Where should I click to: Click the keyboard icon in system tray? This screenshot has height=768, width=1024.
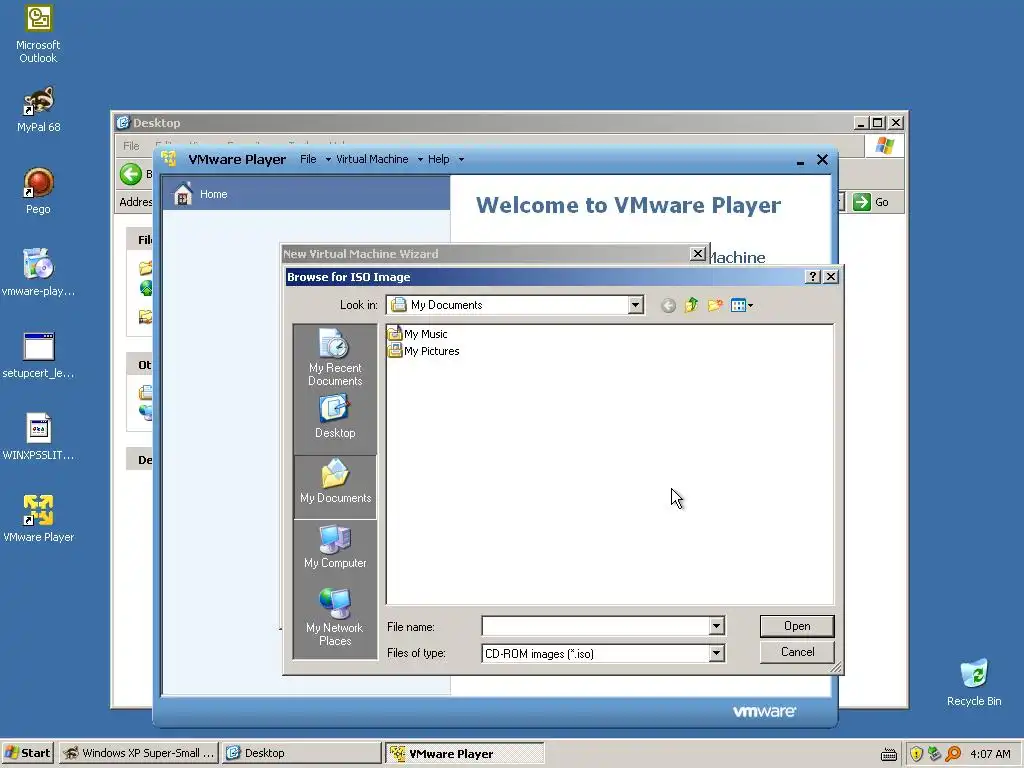point(888,754)
